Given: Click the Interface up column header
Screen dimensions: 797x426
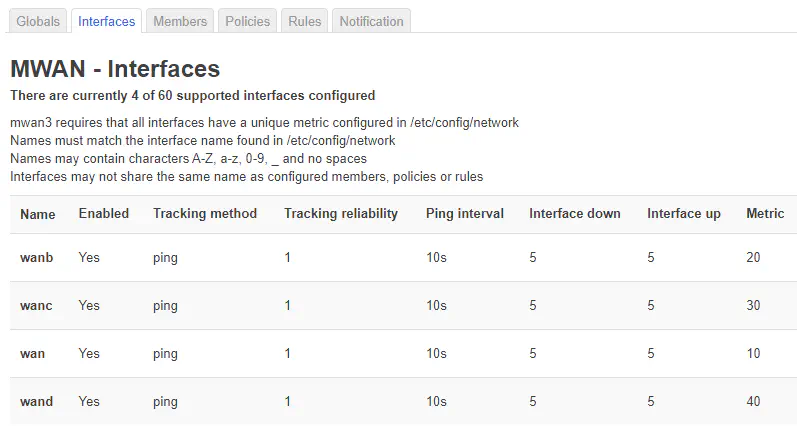Looking at the screenshot, I should click(684, 213).
